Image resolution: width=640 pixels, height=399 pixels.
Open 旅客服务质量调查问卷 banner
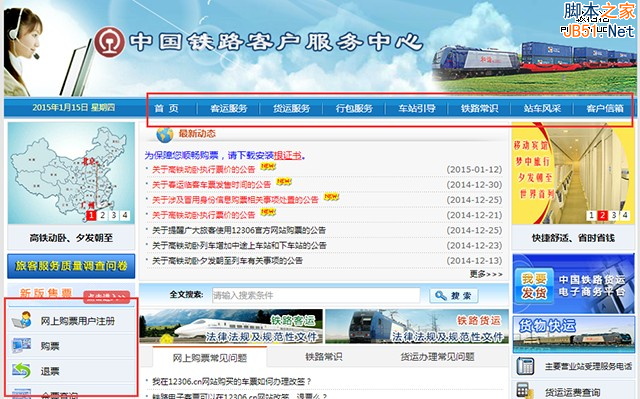coord(71,266)
